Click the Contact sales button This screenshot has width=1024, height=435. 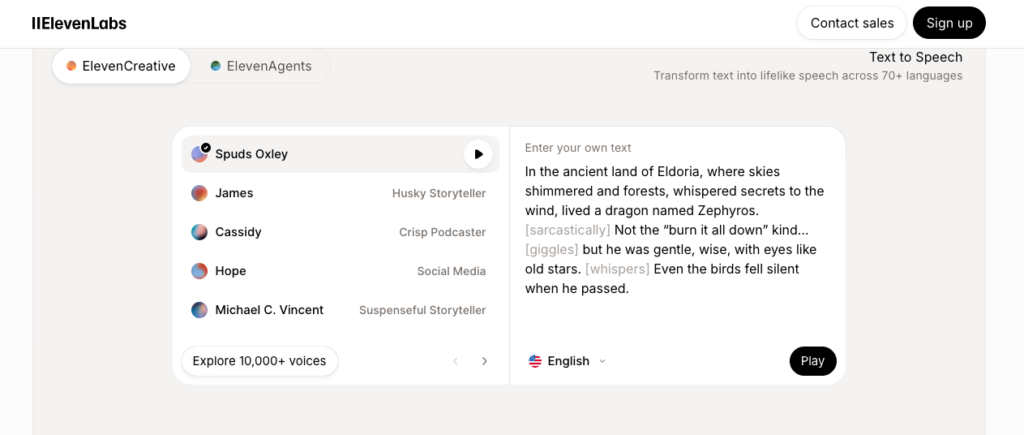(851, 23)
